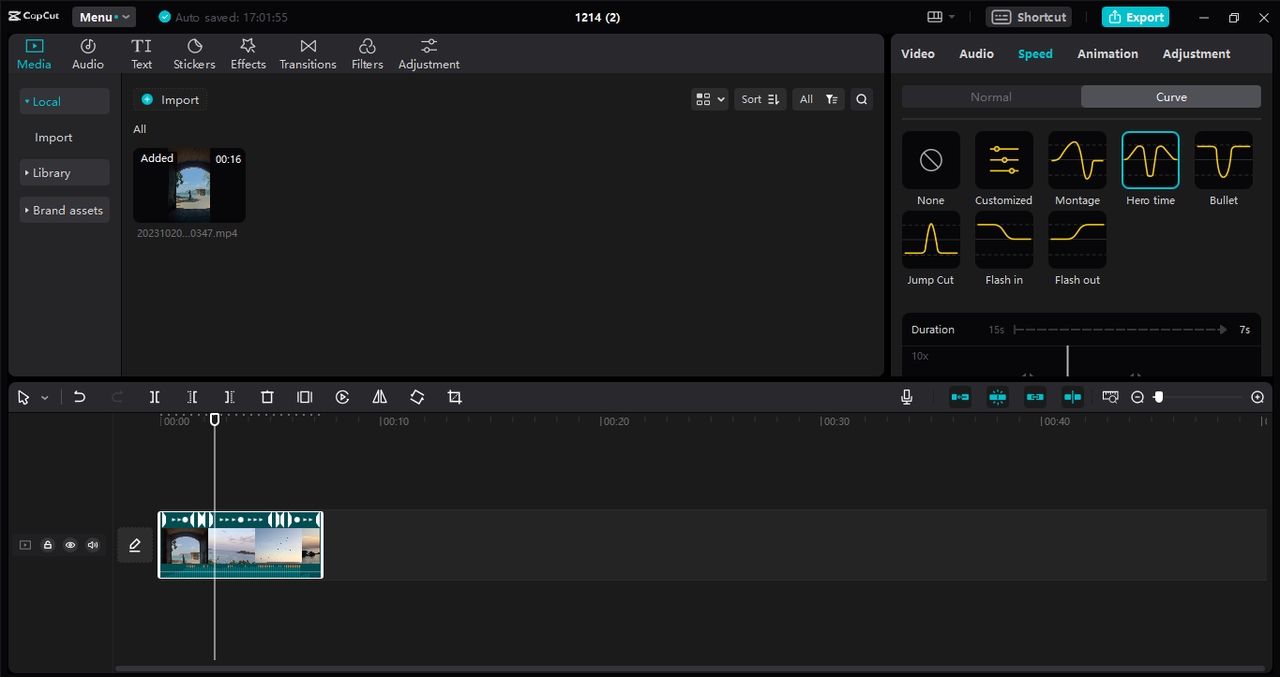Viewport: 1280px width, 677px height.
Task: Mute the video track audio
Action: [93, 545]
